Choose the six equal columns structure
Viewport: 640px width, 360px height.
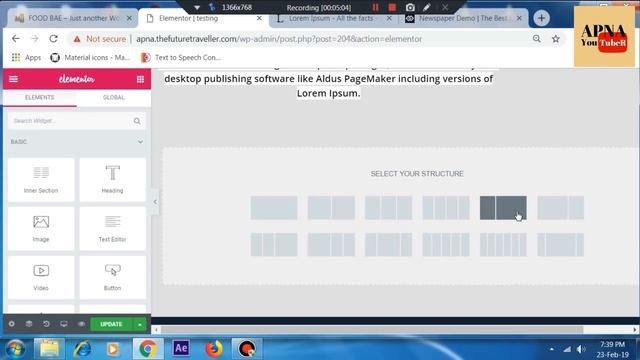coord(503,244)
